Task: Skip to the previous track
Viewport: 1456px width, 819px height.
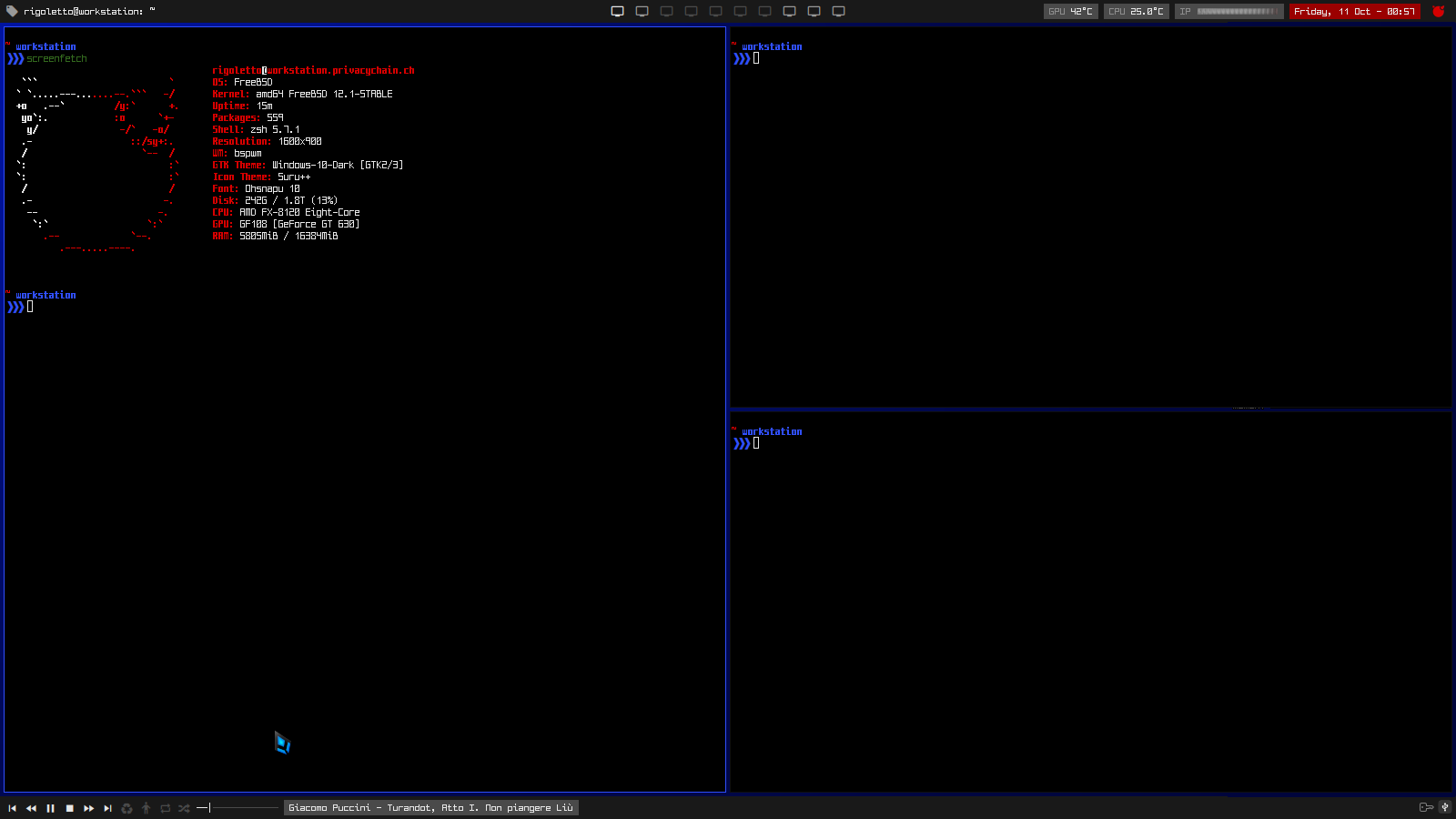Action: tap(12, 808)
